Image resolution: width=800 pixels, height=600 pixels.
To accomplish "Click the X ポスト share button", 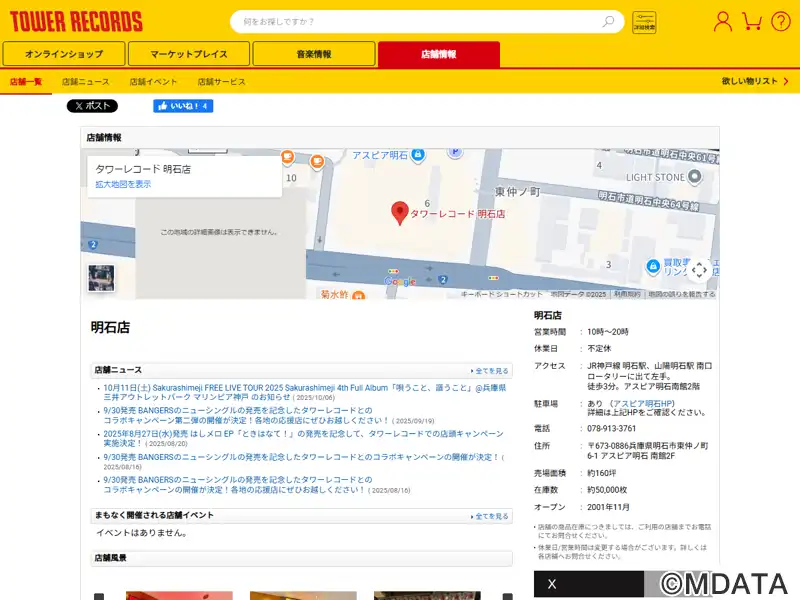I will tap(92, 106).
